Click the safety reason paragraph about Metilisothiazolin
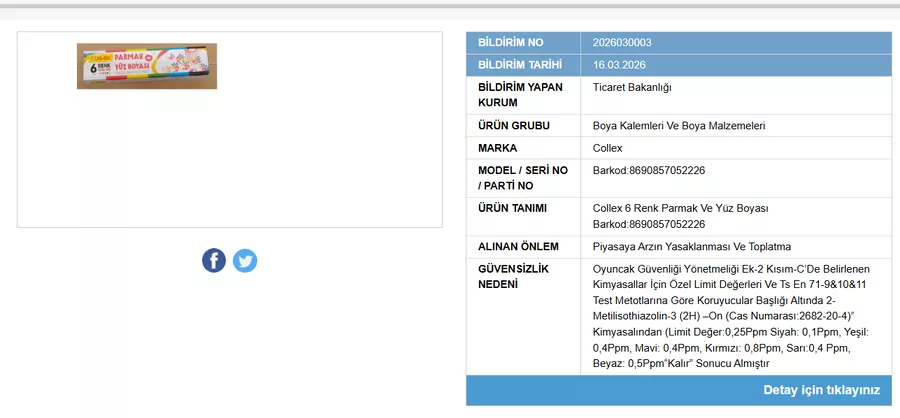The width and height of the screenshot is (900, 418). [x=731, y=316]
